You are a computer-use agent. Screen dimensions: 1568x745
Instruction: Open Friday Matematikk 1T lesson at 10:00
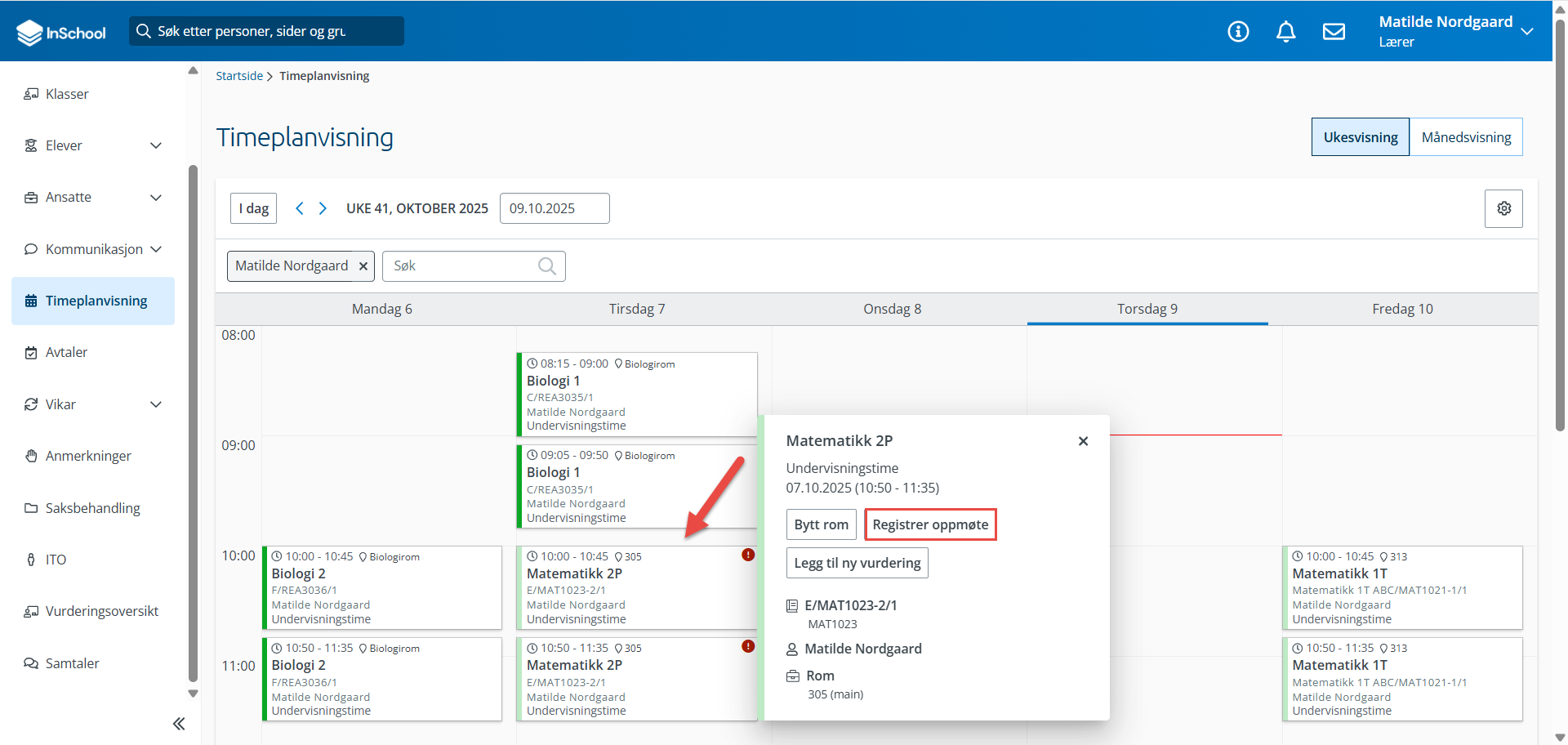coord(1402,587)
